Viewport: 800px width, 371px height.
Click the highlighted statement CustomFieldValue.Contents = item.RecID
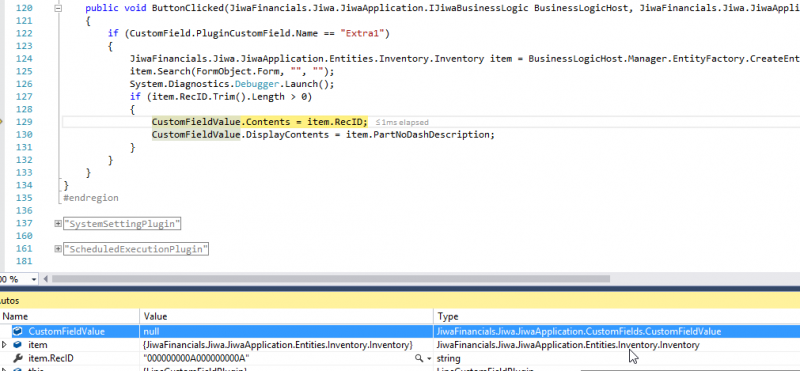[x=259, y=122]
